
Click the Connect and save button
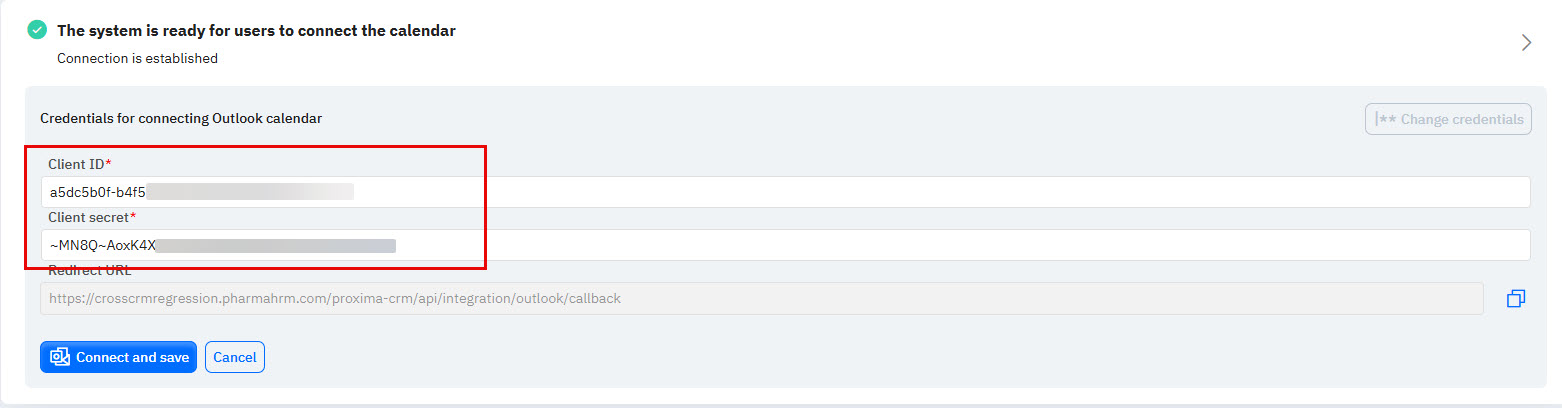click(118, 357)
